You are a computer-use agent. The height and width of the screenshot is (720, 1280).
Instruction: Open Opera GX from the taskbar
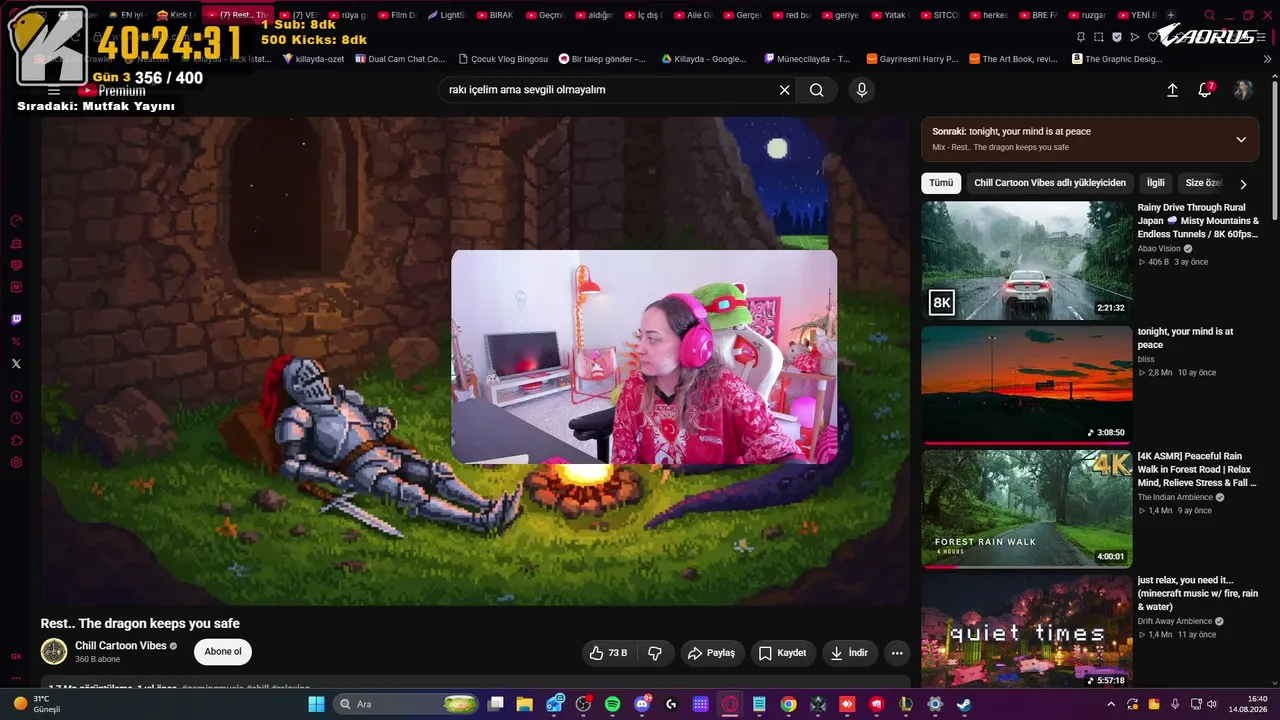tap(731, 704)
